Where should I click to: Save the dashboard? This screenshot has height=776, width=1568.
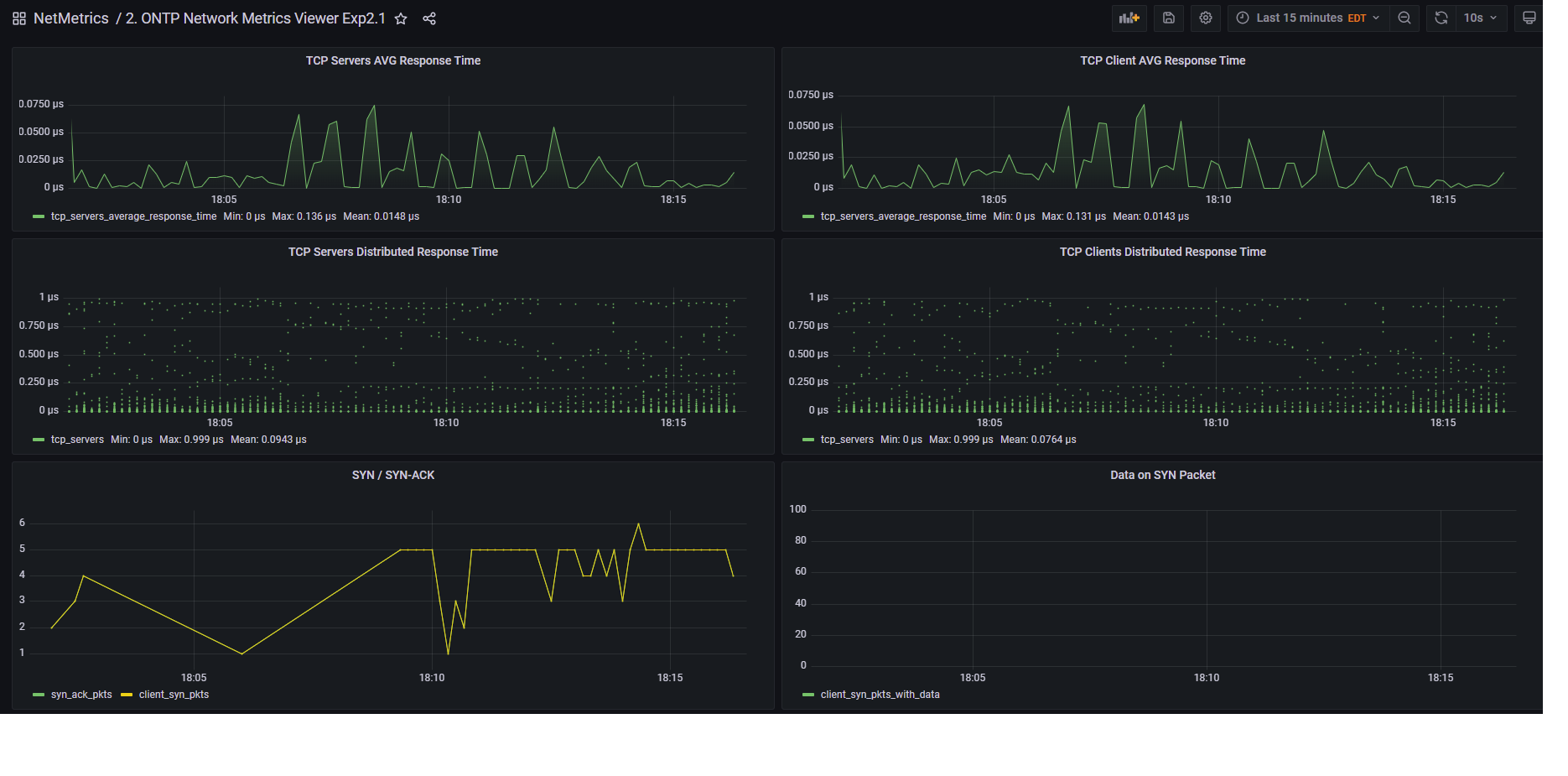pos(1169,18)
